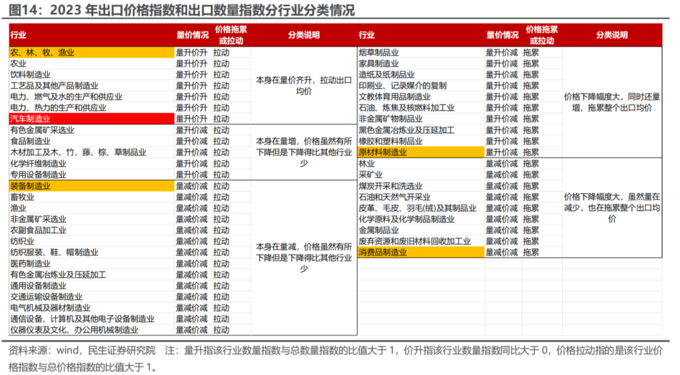Select the '农副食品加工业' row
Viewport: 680px width, 375px height.
[38, 230]
